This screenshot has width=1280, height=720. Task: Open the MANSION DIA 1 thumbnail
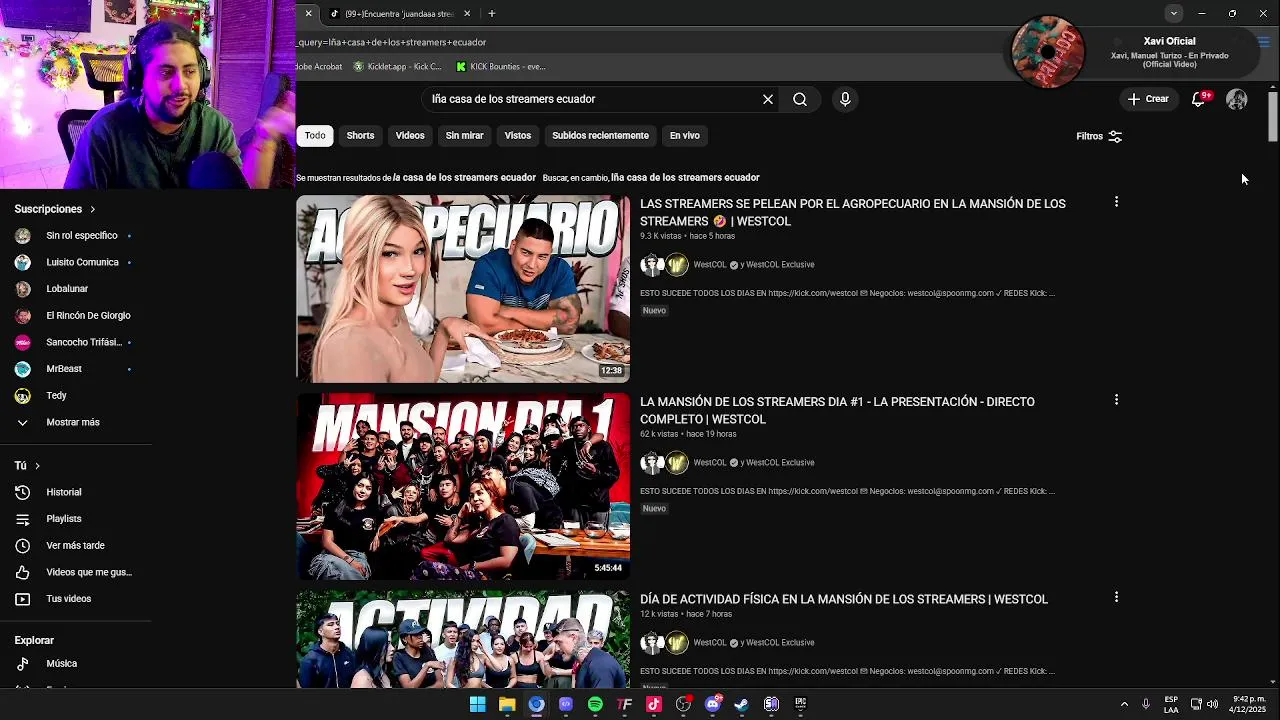click(x=463, y=486)
